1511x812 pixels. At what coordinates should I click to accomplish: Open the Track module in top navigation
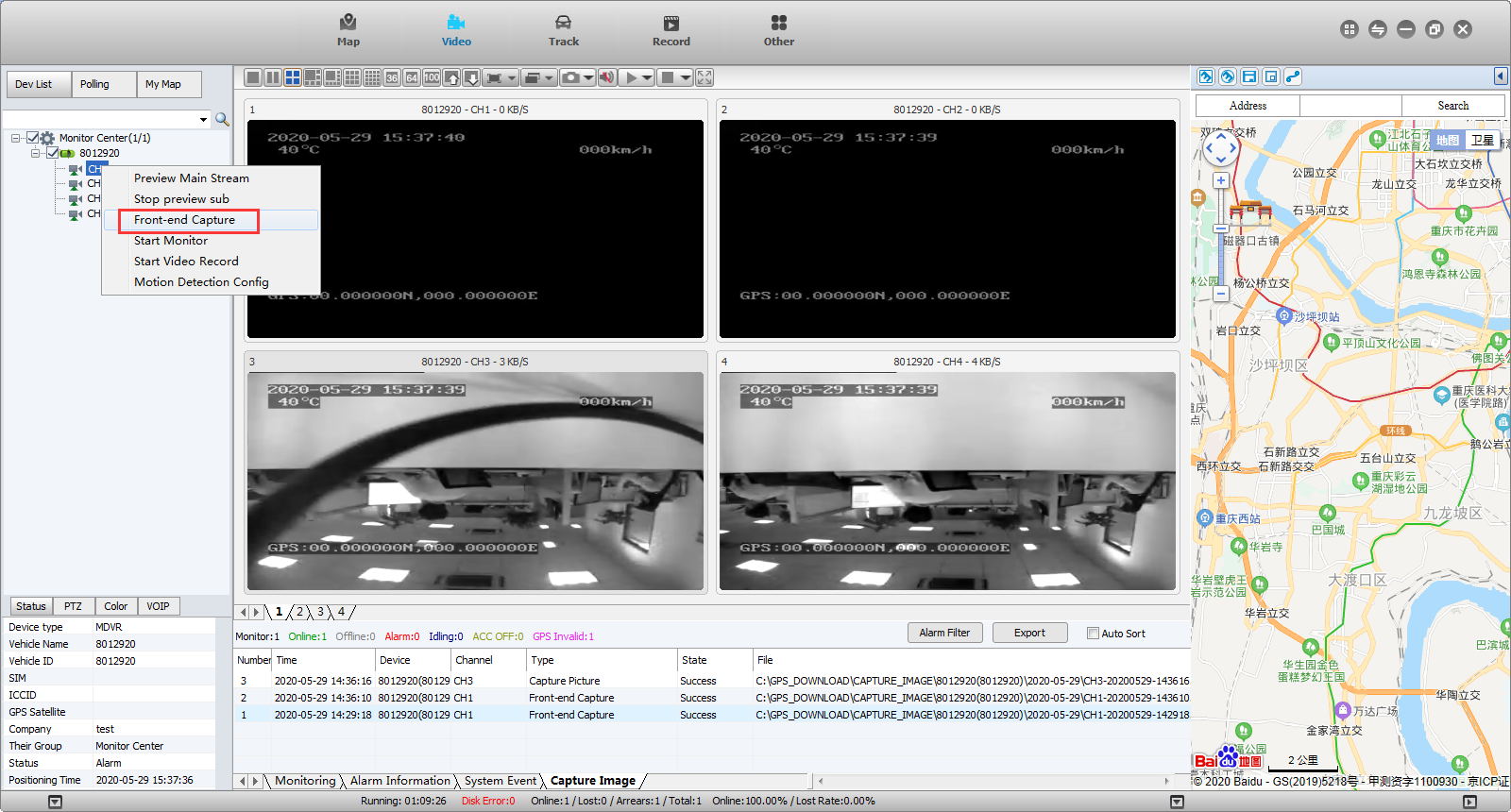[564, 30]
